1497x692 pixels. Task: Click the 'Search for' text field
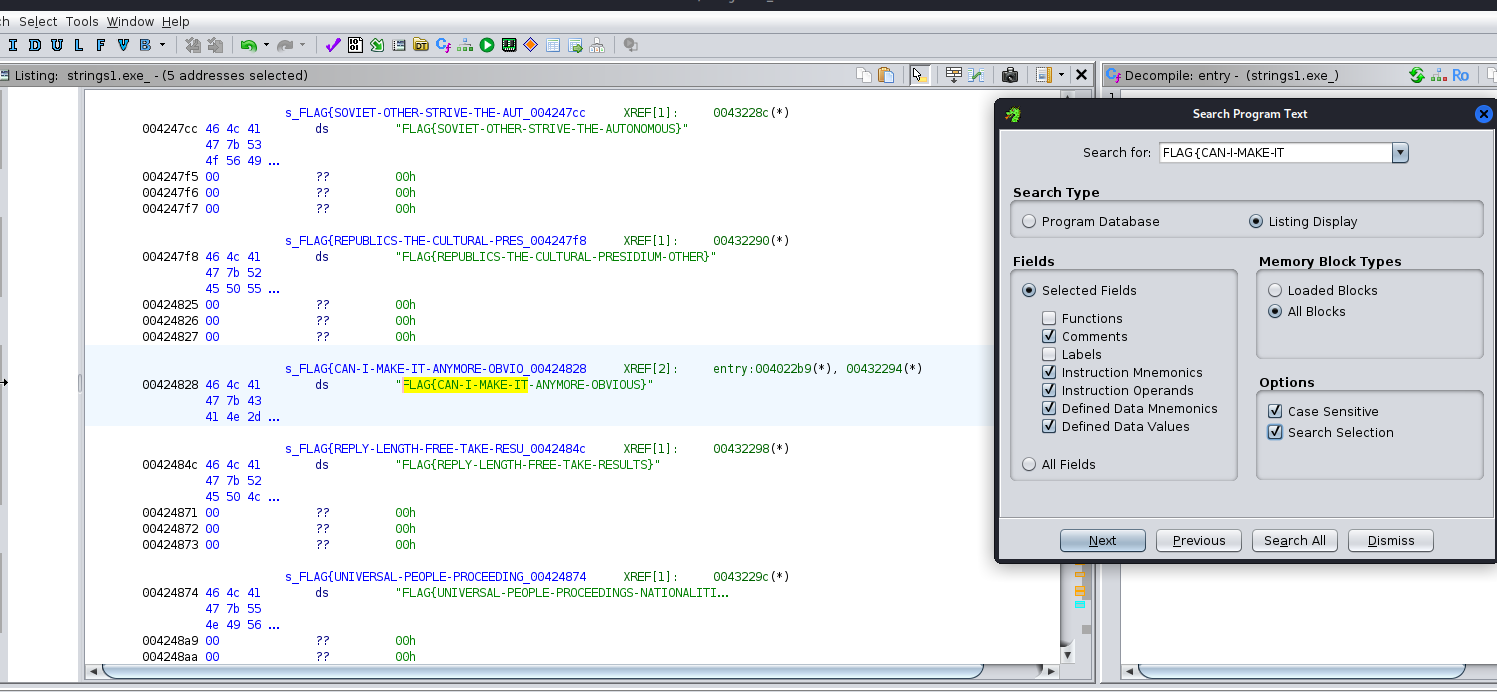tap(1275, 153)
